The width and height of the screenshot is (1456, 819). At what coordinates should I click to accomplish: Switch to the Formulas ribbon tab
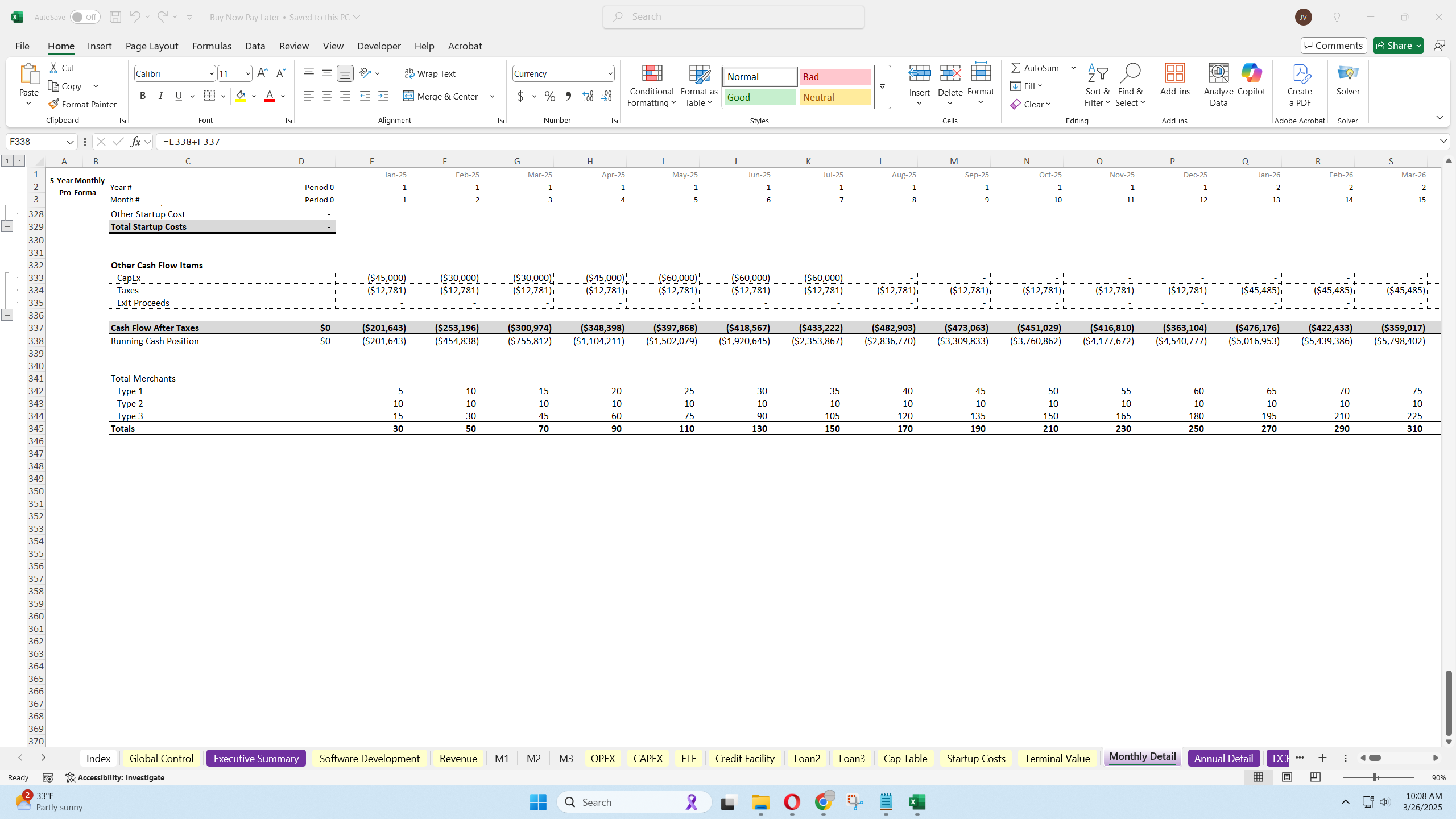tap(211, 46)
